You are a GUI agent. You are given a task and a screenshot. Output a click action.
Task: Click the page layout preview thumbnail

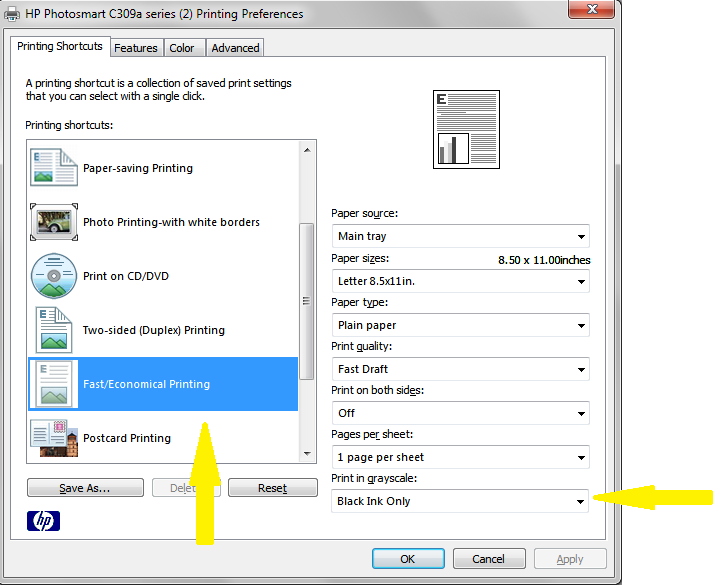coord(466,130)
